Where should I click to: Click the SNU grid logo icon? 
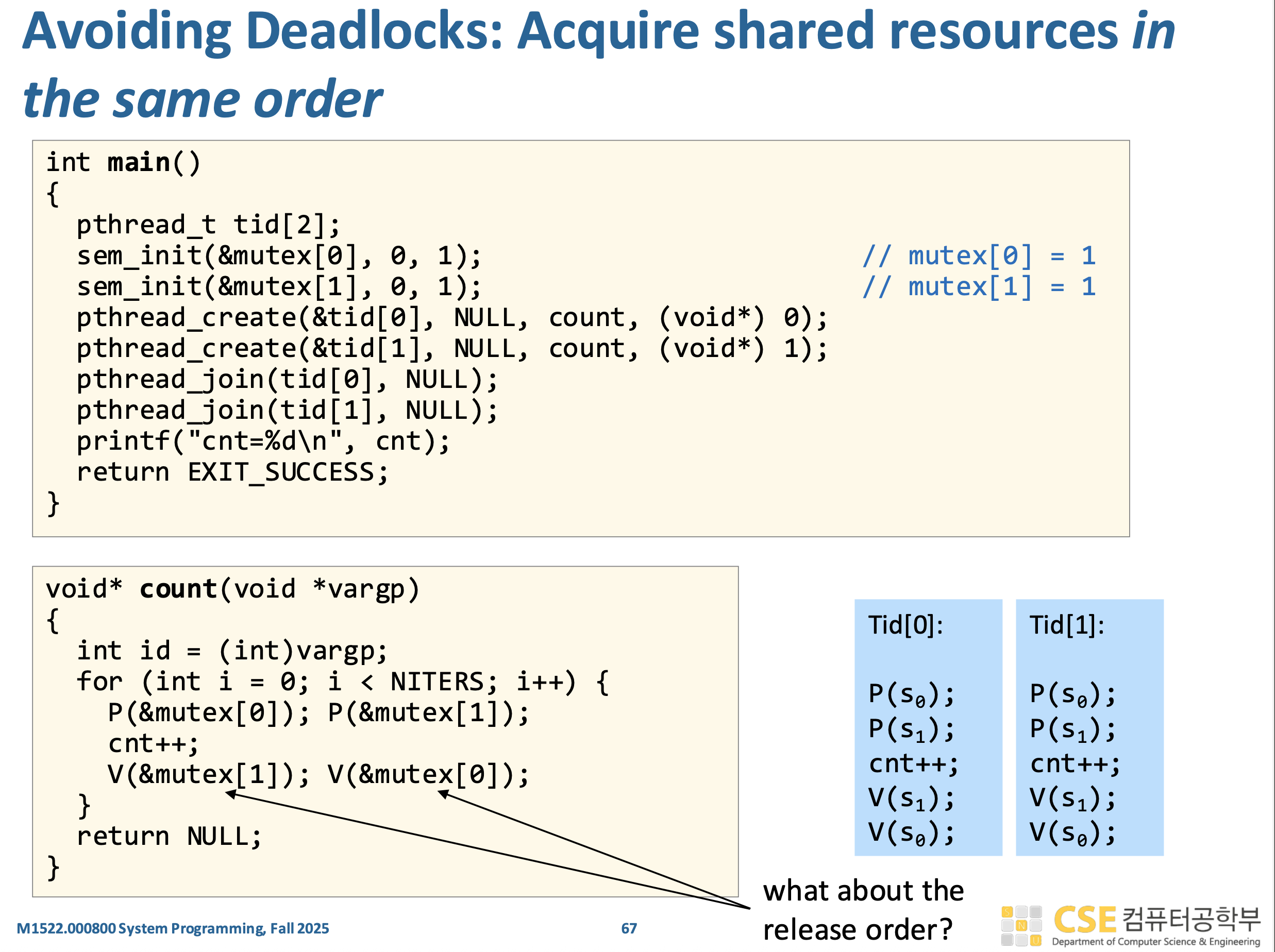pos(1021,926)
